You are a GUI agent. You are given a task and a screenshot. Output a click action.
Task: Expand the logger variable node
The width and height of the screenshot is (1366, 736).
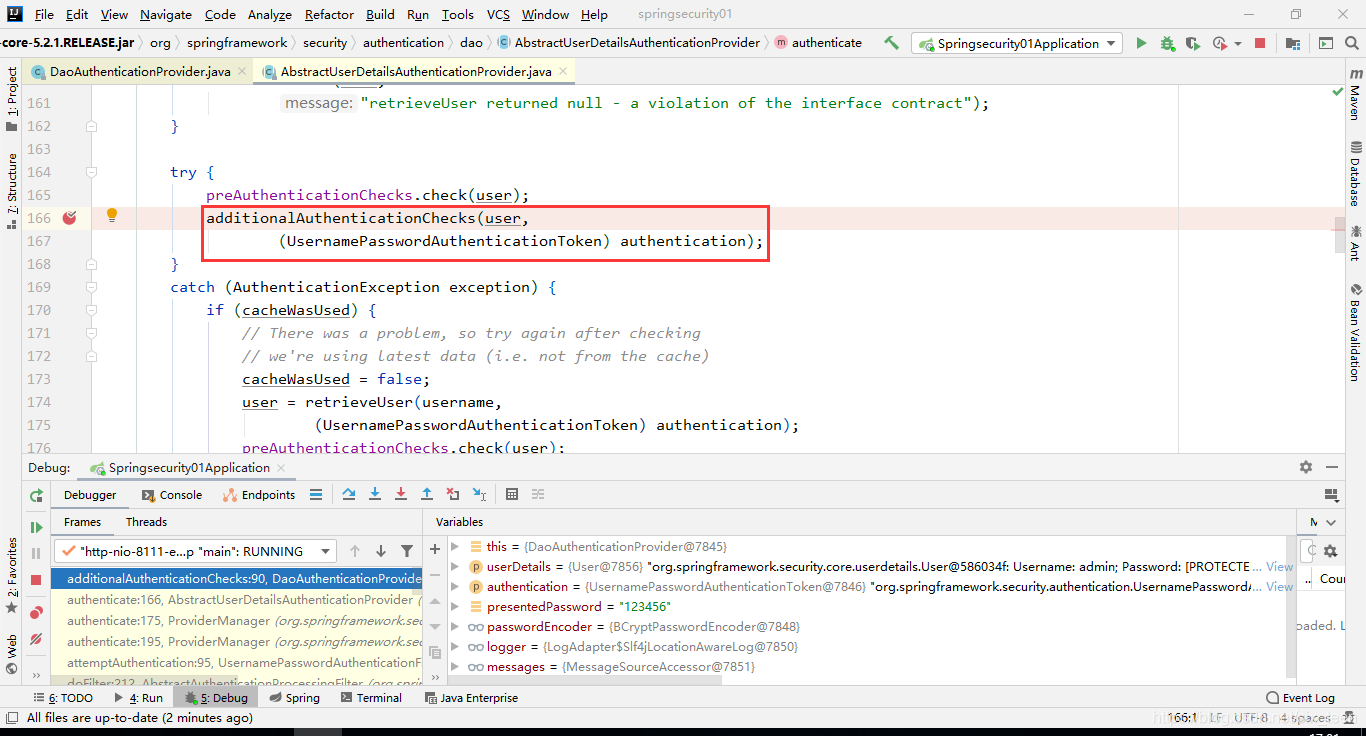pyautogui.click(x=455, y=647)
